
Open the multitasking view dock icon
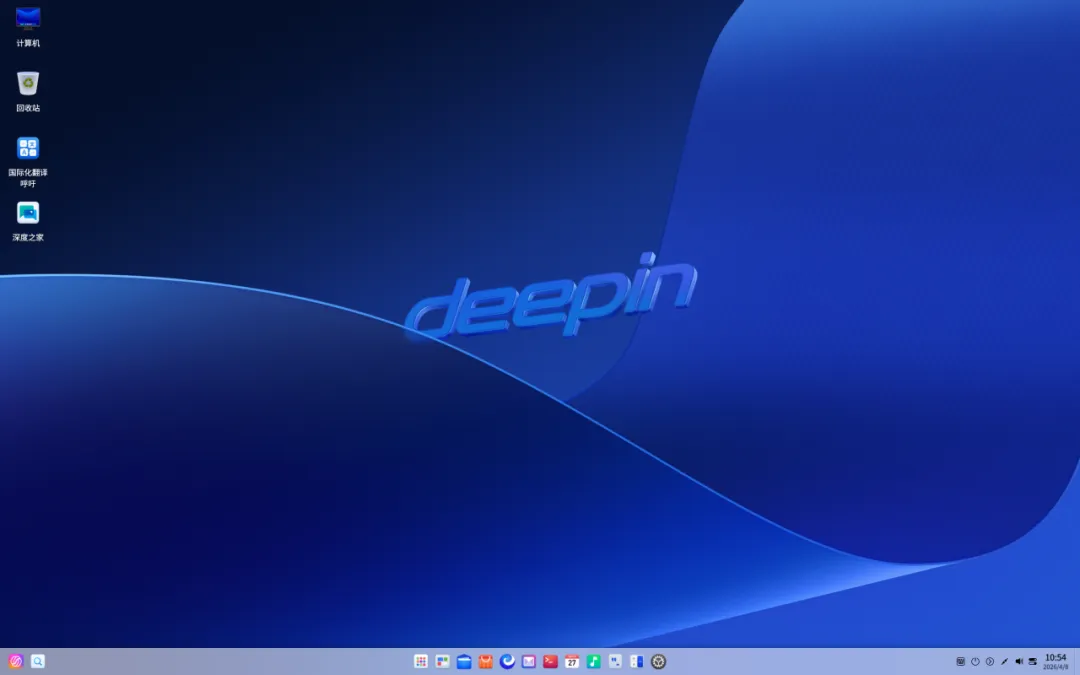point(442,661)
